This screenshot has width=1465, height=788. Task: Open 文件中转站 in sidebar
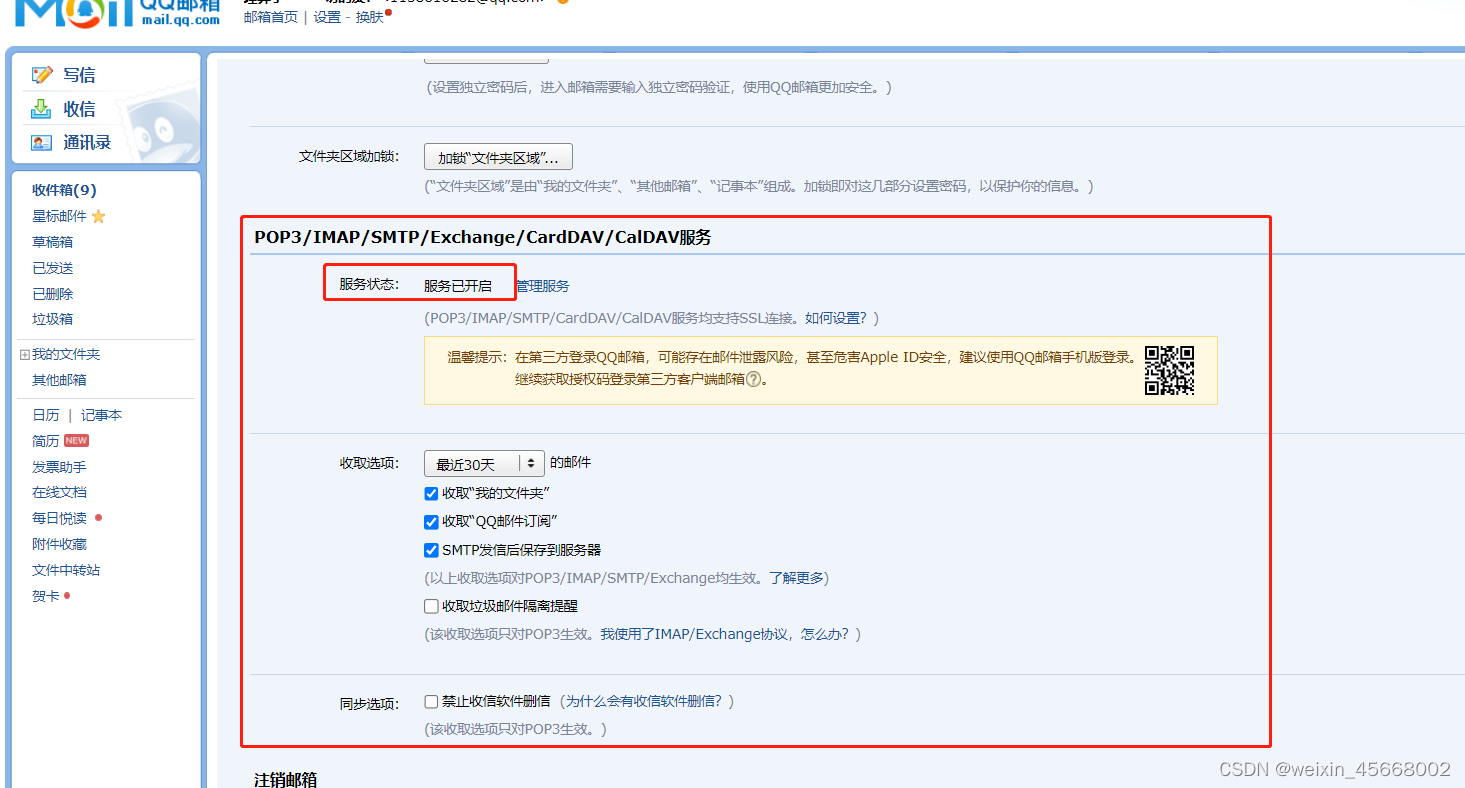coord(66,570)
